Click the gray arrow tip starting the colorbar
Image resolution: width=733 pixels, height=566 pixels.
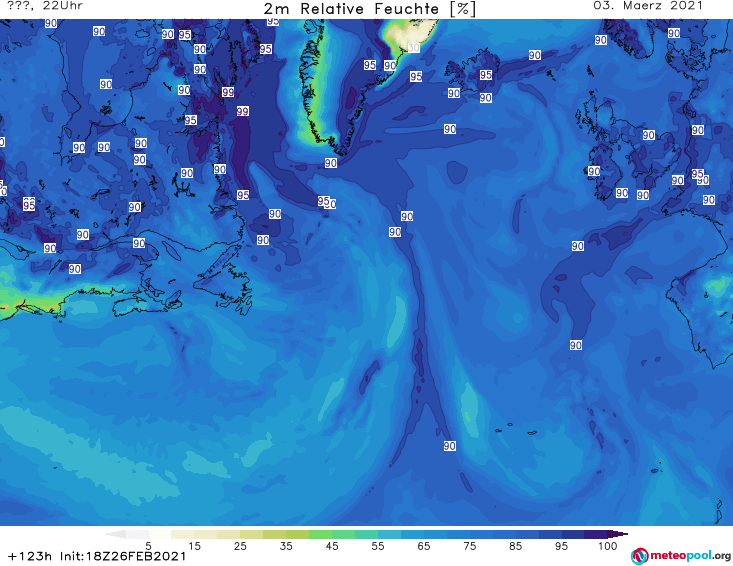pos(115,534)
